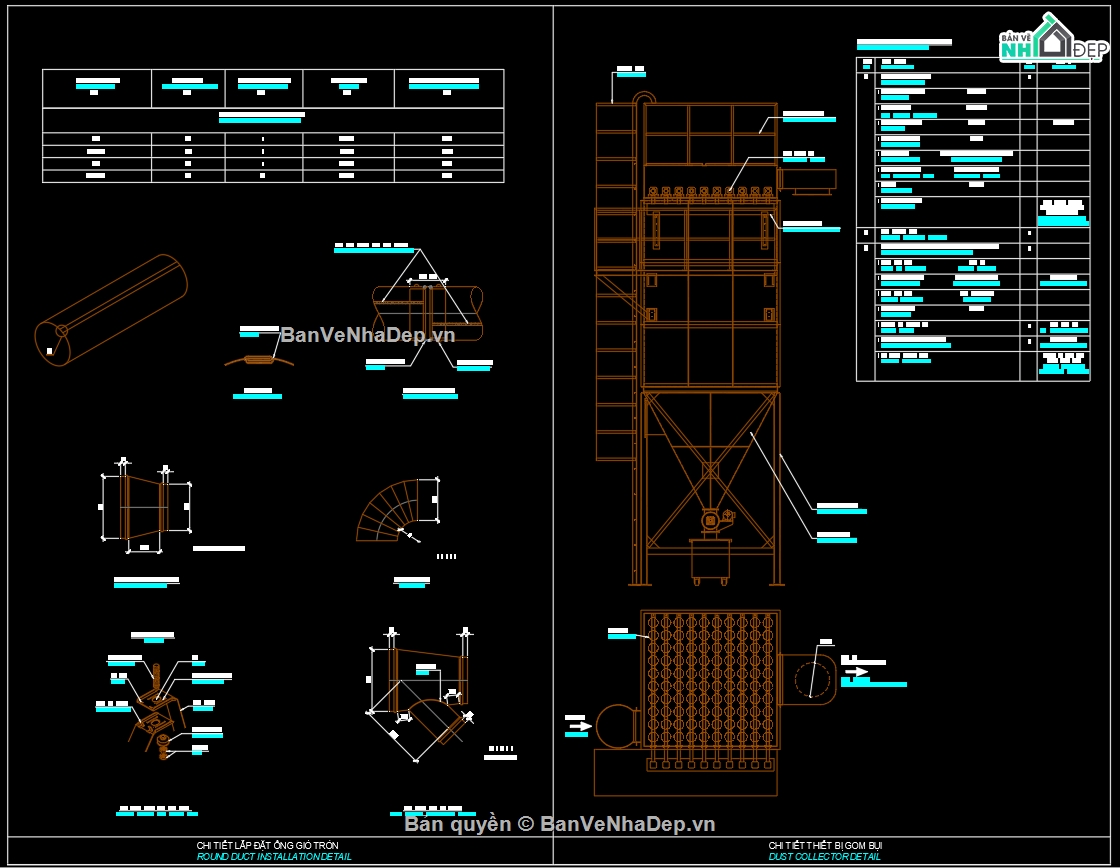This screenshot has height=868, width=1120.
Task: Select the duct flange joint section drawing
Action: pyautogui.click(x=428, y=314)
